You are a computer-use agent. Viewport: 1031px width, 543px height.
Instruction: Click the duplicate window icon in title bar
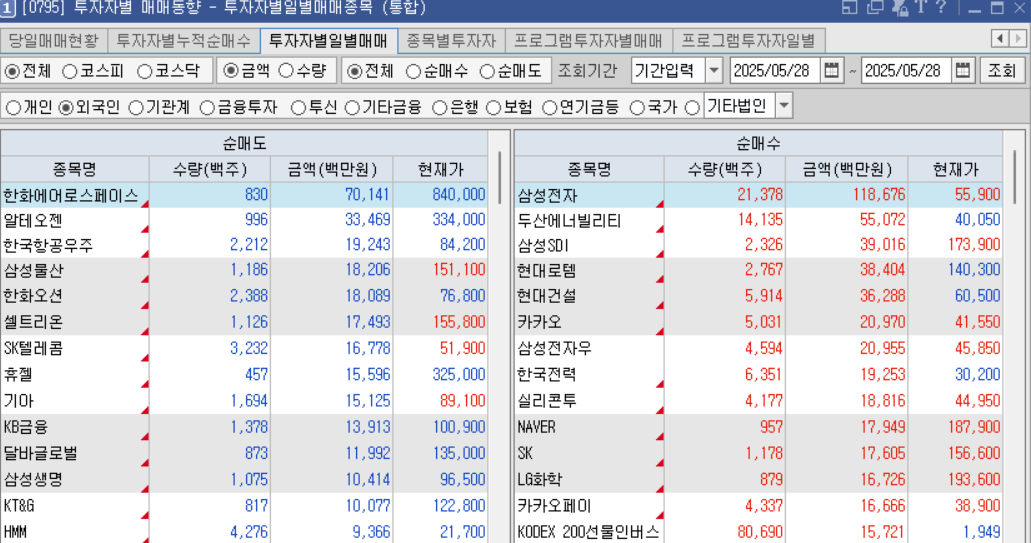click(875, 7)
